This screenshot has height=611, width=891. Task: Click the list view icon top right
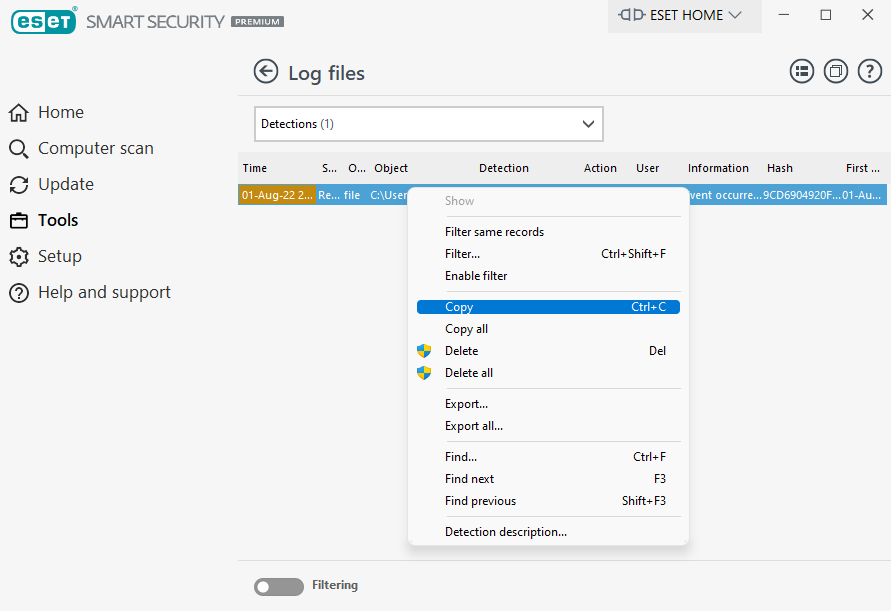tap(801, 71)
